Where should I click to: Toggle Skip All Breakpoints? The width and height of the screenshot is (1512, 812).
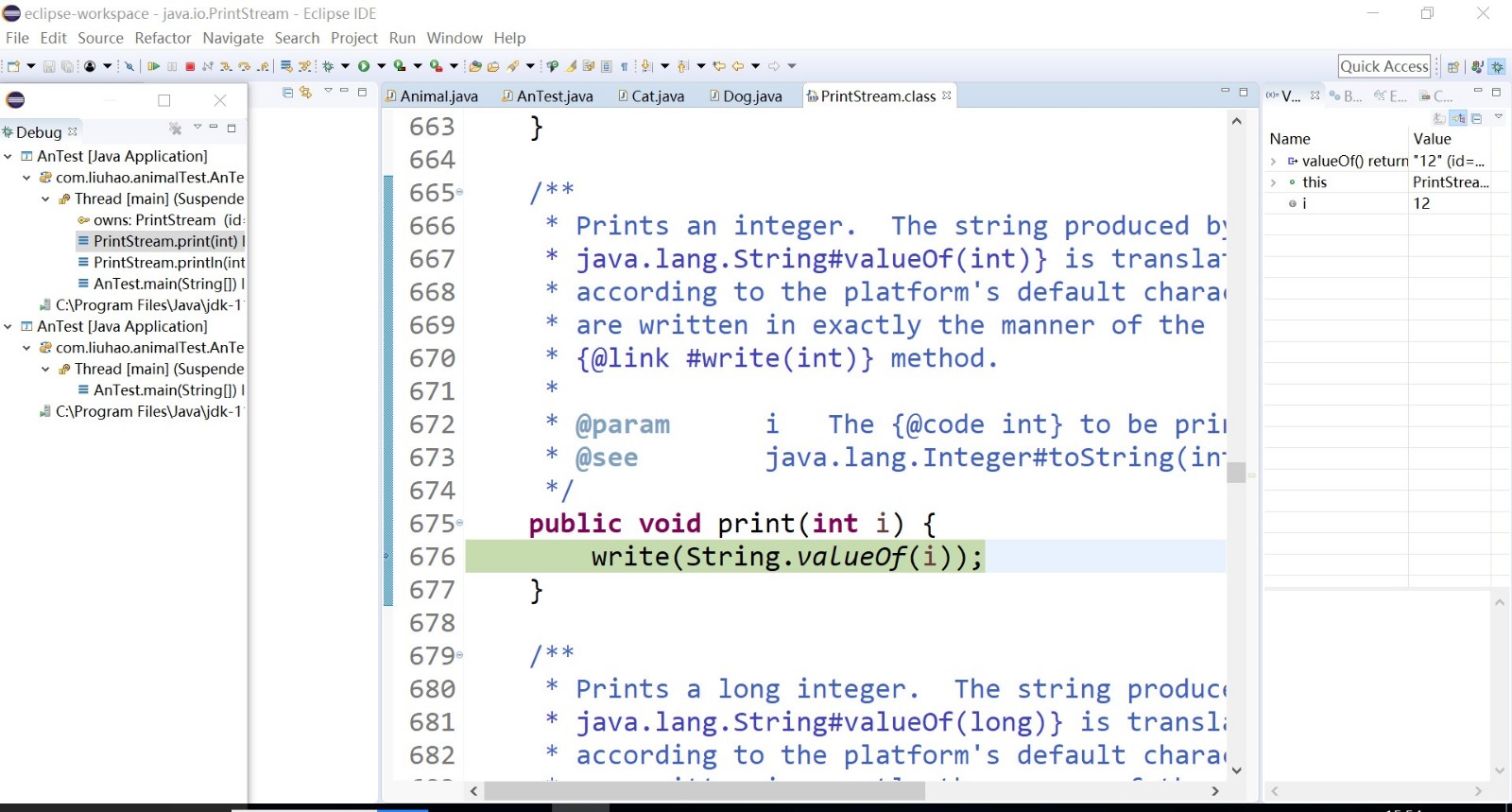coord(129,66)
